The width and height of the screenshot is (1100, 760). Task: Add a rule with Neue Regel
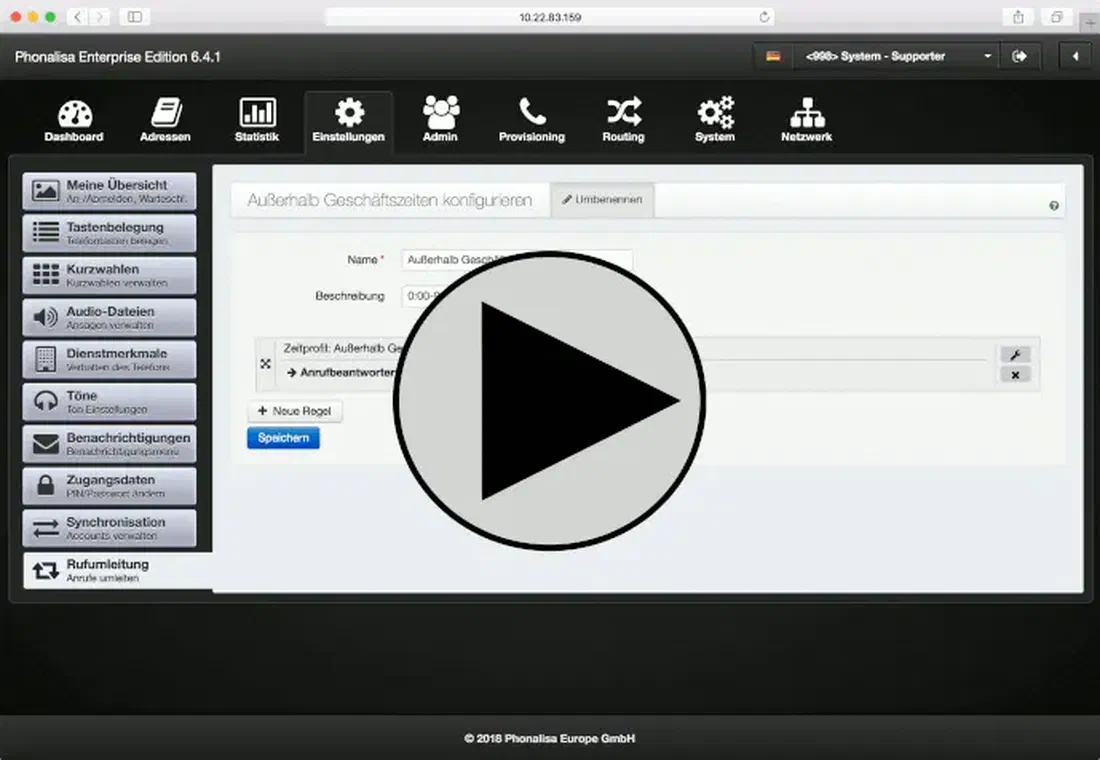[x=295, y=411]
